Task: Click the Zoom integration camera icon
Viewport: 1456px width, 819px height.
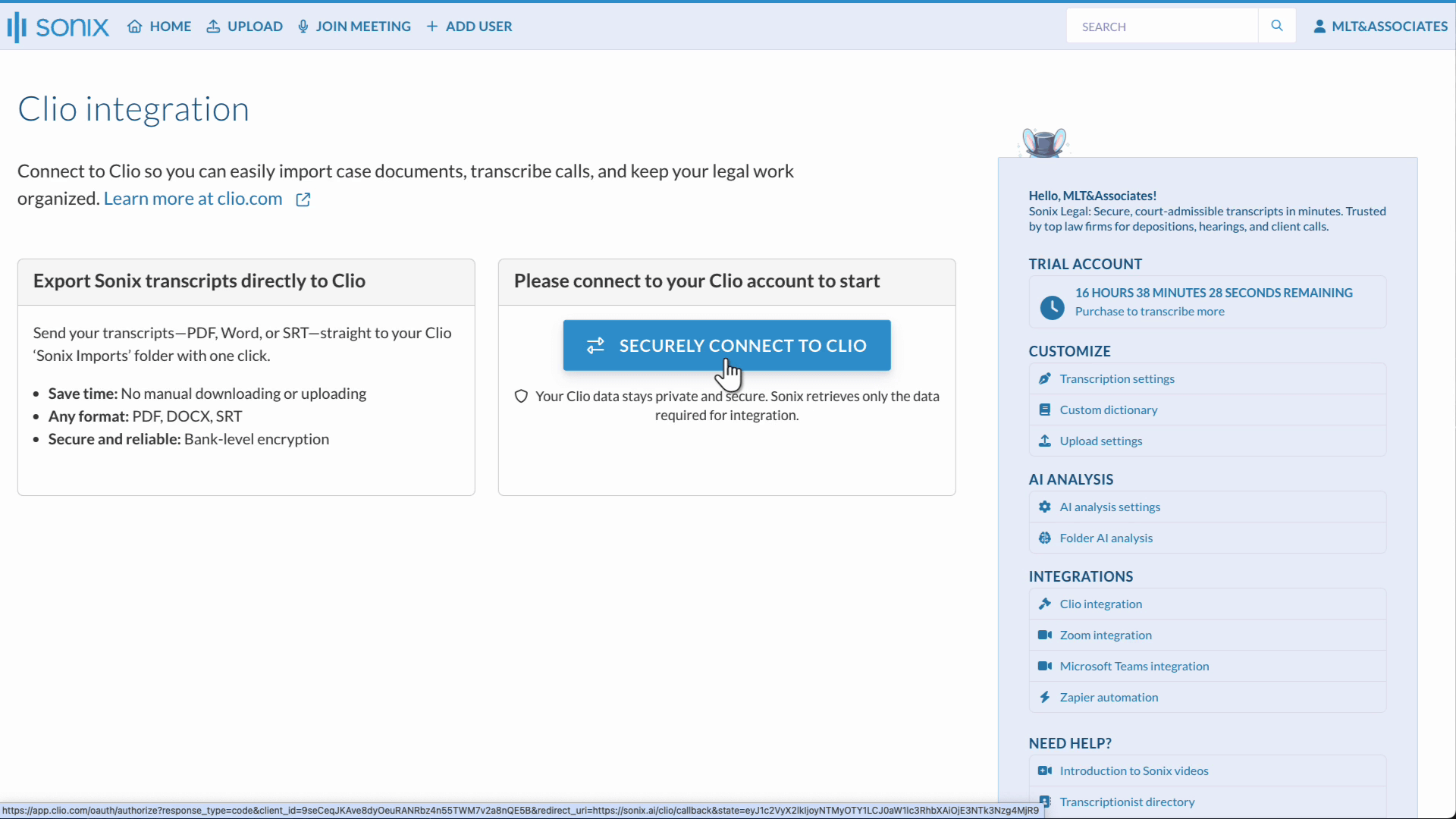Action: coord(1045,635)
